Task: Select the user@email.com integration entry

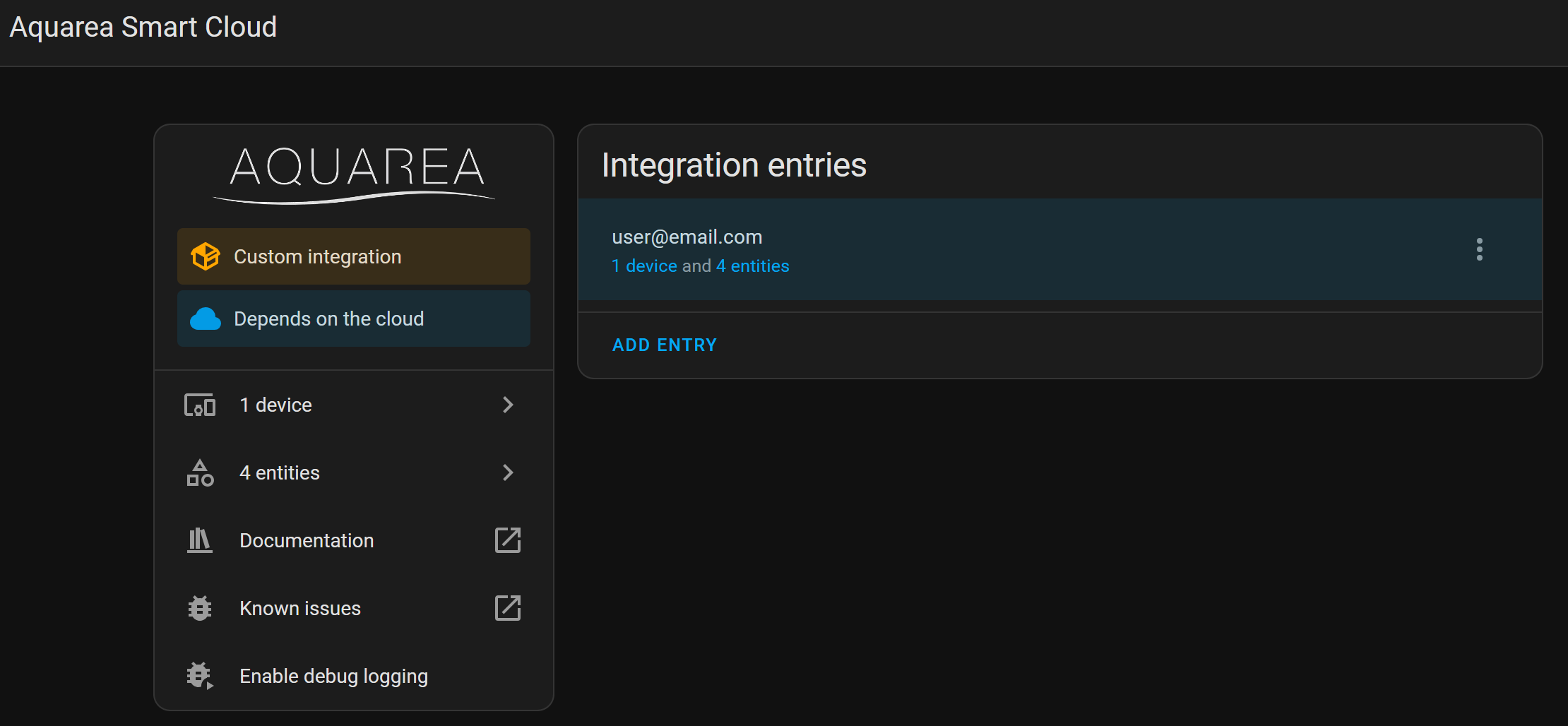Action: point(989,250)
